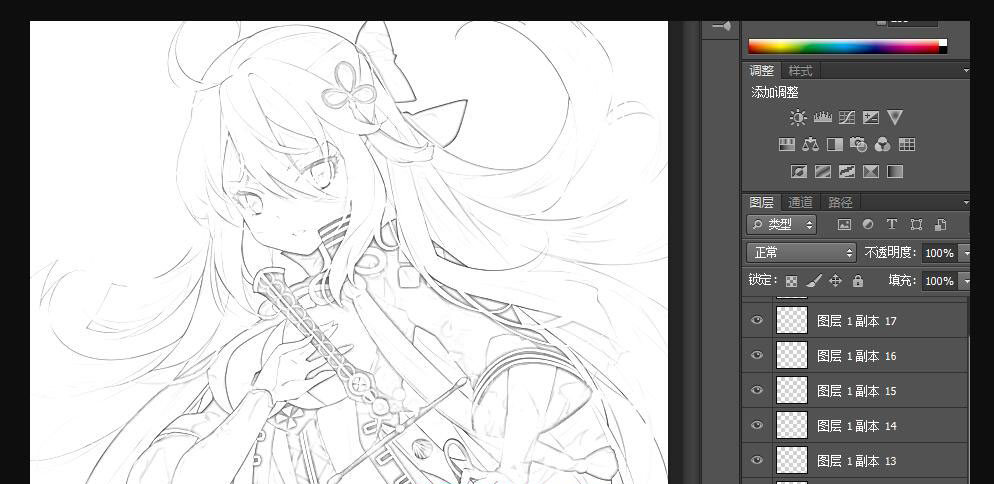Select thumbnail of 图层 1 副本 15
Image resolution: width=994 pixels, height=484 pixels.
coord(792,390)
